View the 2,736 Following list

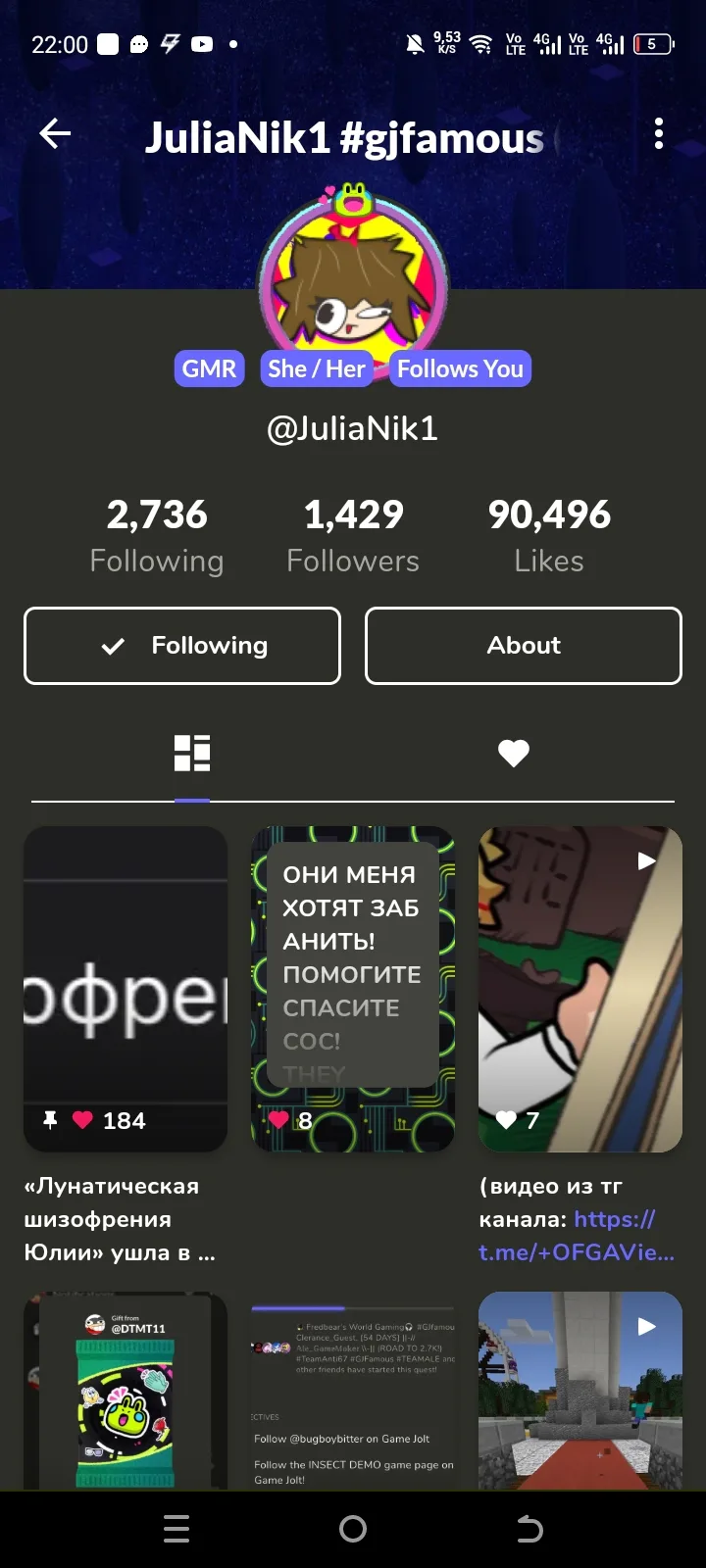coord(157,535)
